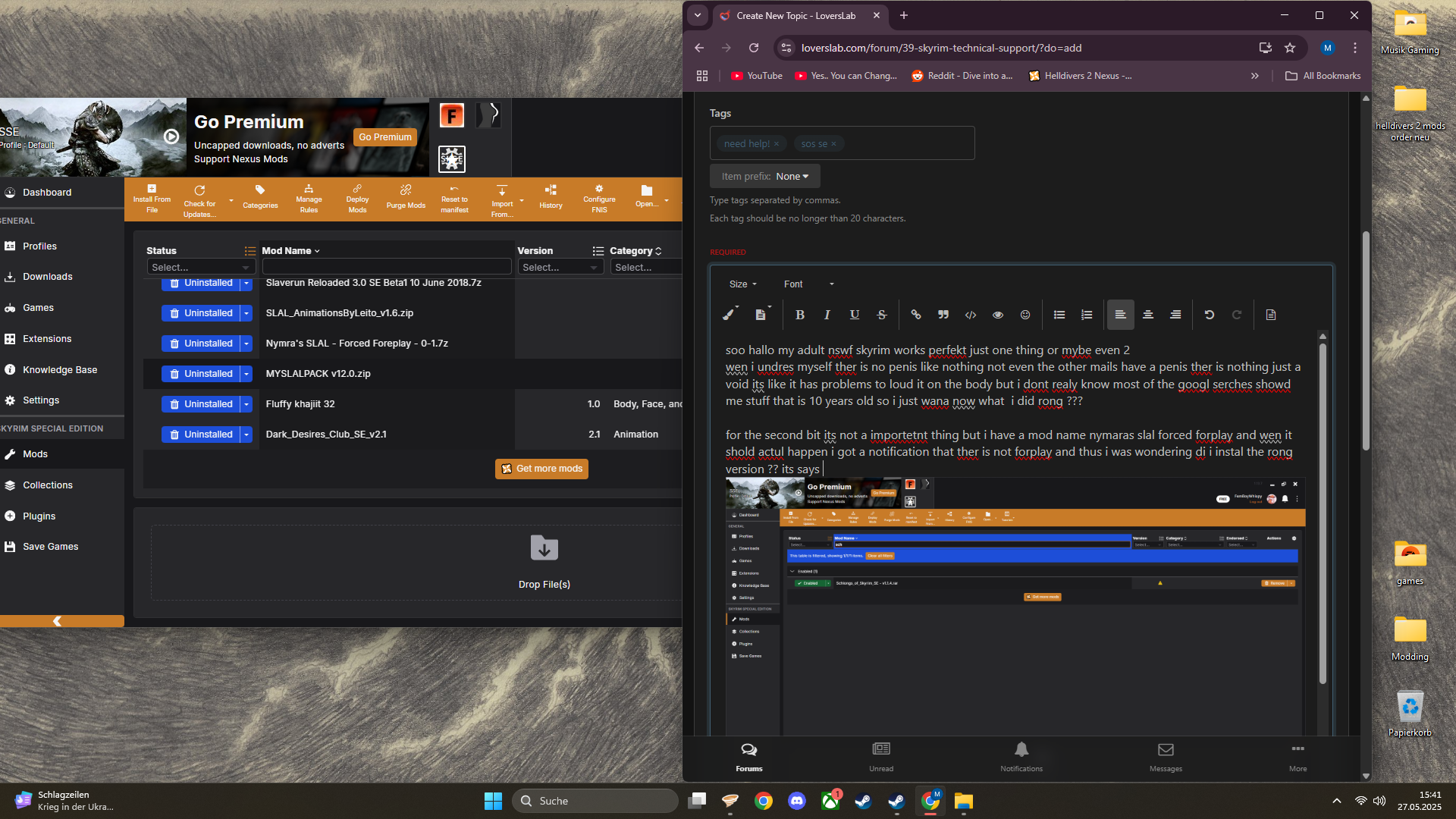
Task: Click Install From File in Vortex toolbar
Action: (152, 199)
